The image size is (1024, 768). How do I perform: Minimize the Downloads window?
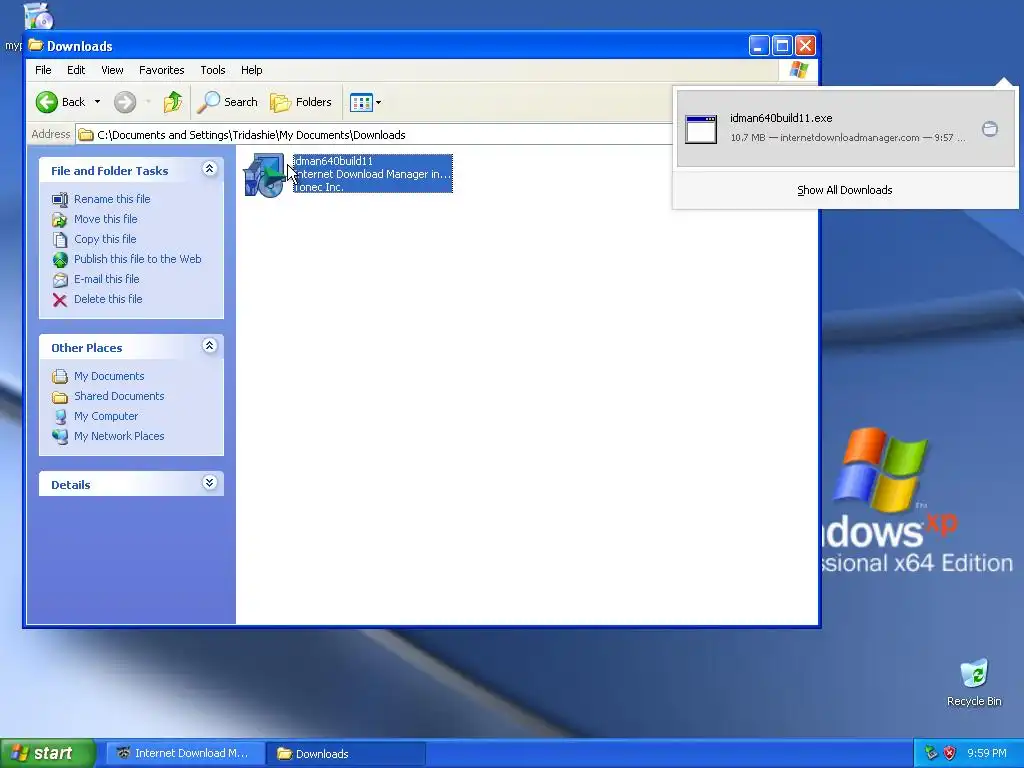758,46
